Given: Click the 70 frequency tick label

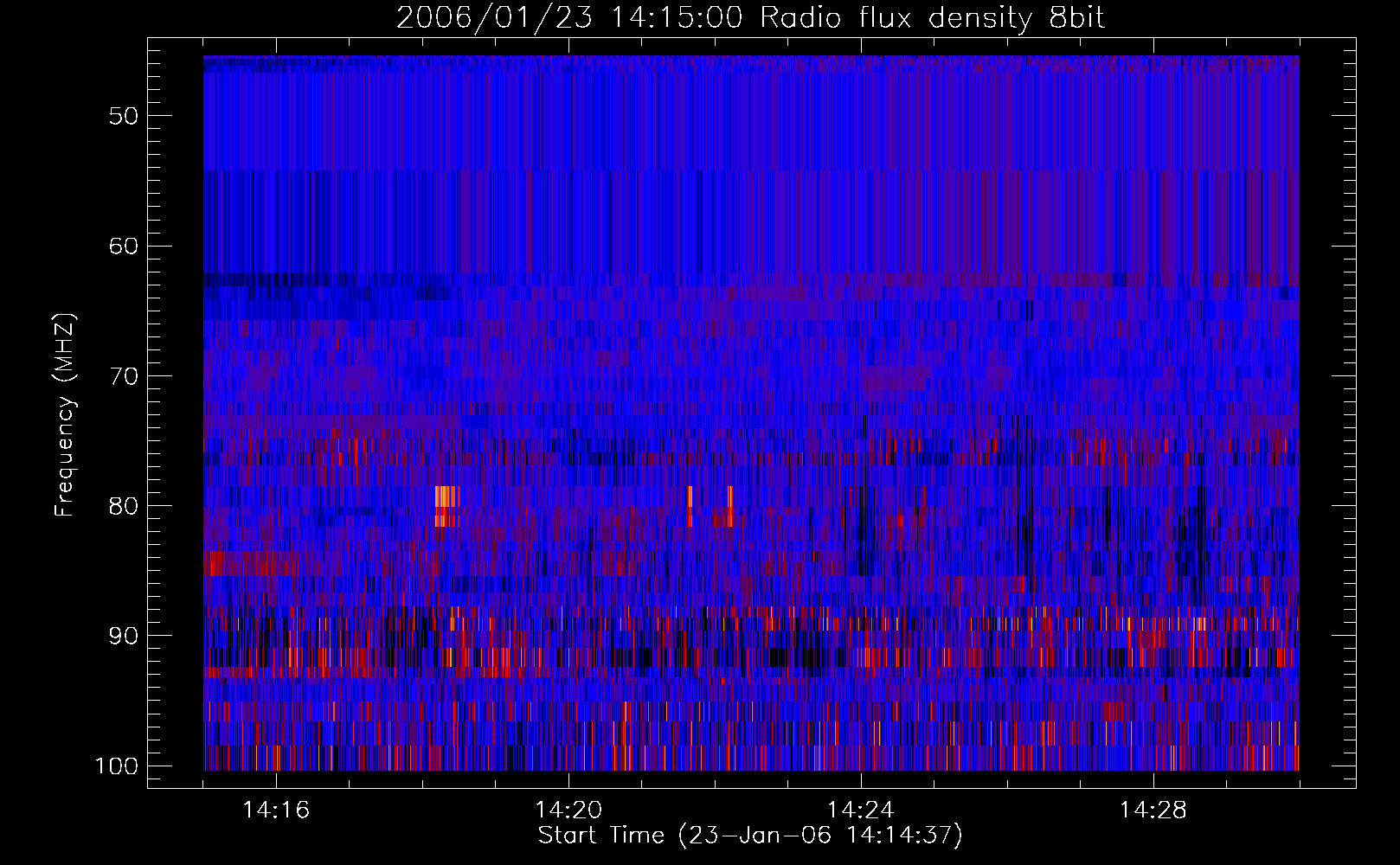Looking at the screenshot, I should point(124,376).
